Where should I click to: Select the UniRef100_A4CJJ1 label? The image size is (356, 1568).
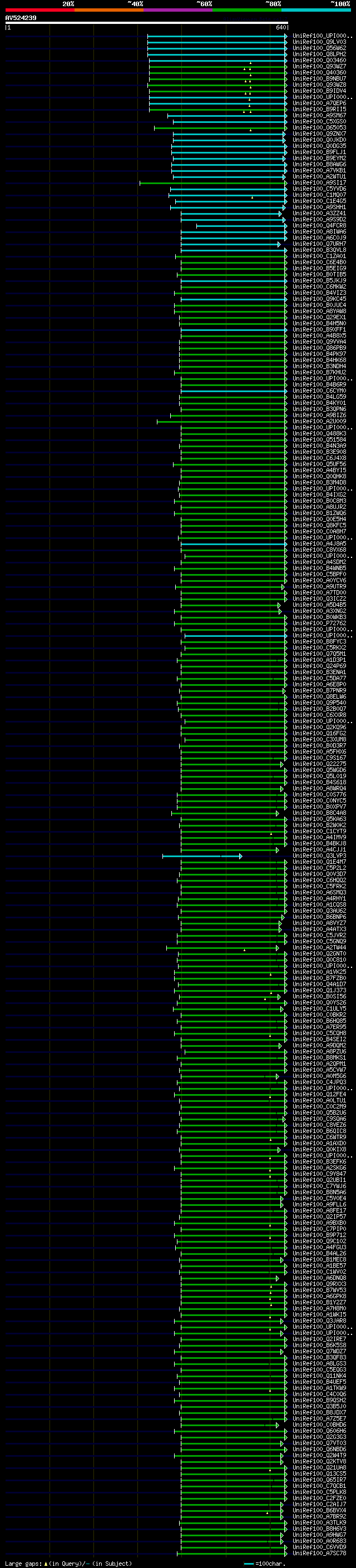point(319,850)
